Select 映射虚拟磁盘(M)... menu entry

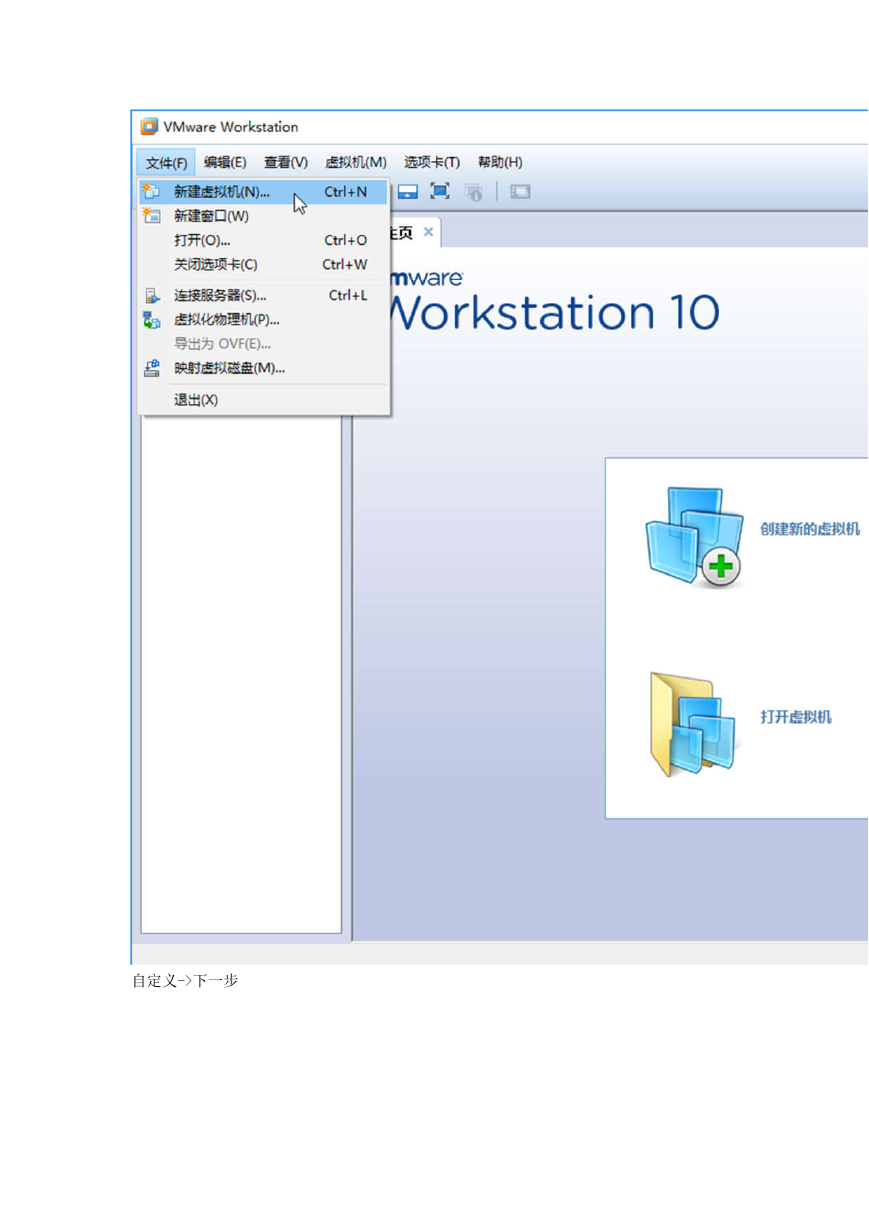(x=263, y=368)
